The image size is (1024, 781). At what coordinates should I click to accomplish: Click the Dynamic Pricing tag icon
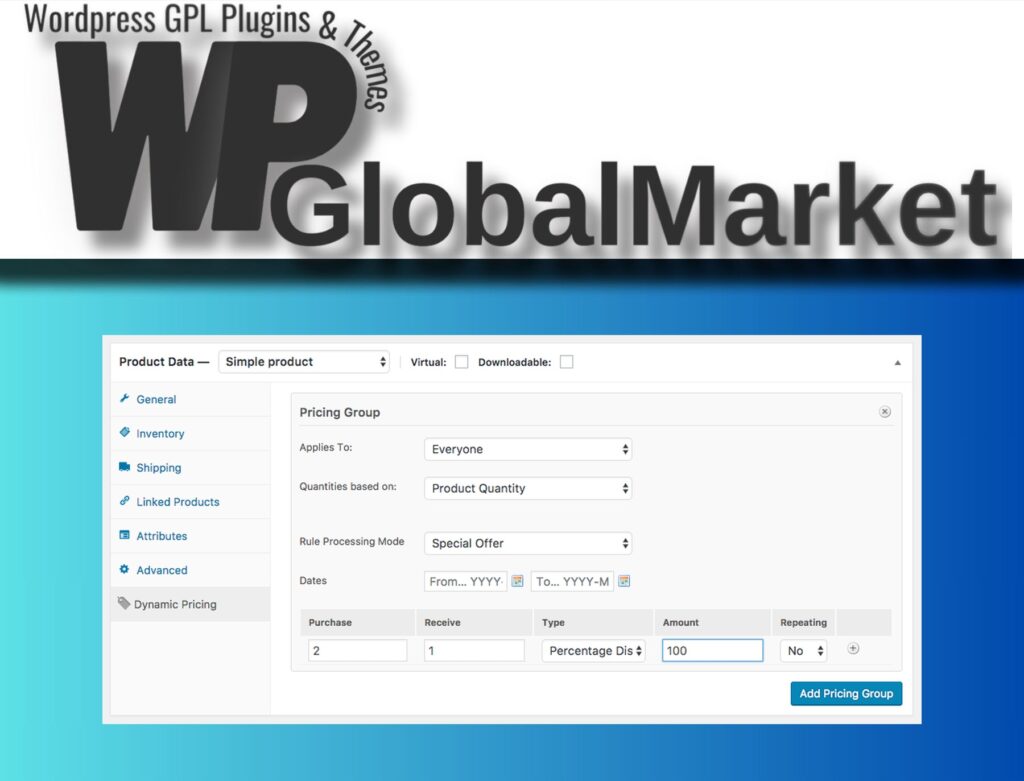(x=123, y=603)
